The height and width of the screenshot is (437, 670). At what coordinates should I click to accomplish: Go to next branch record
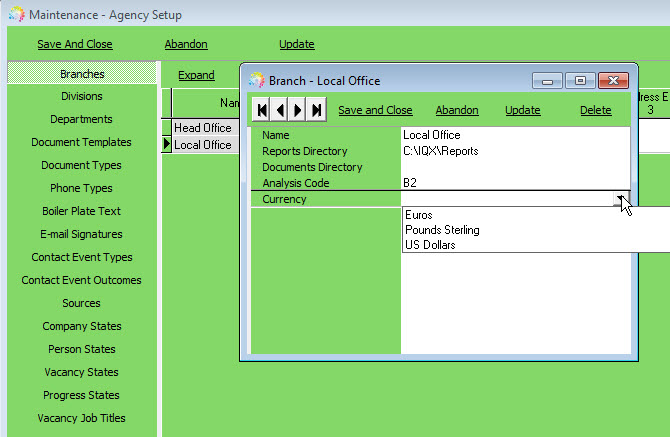(297, 110)
